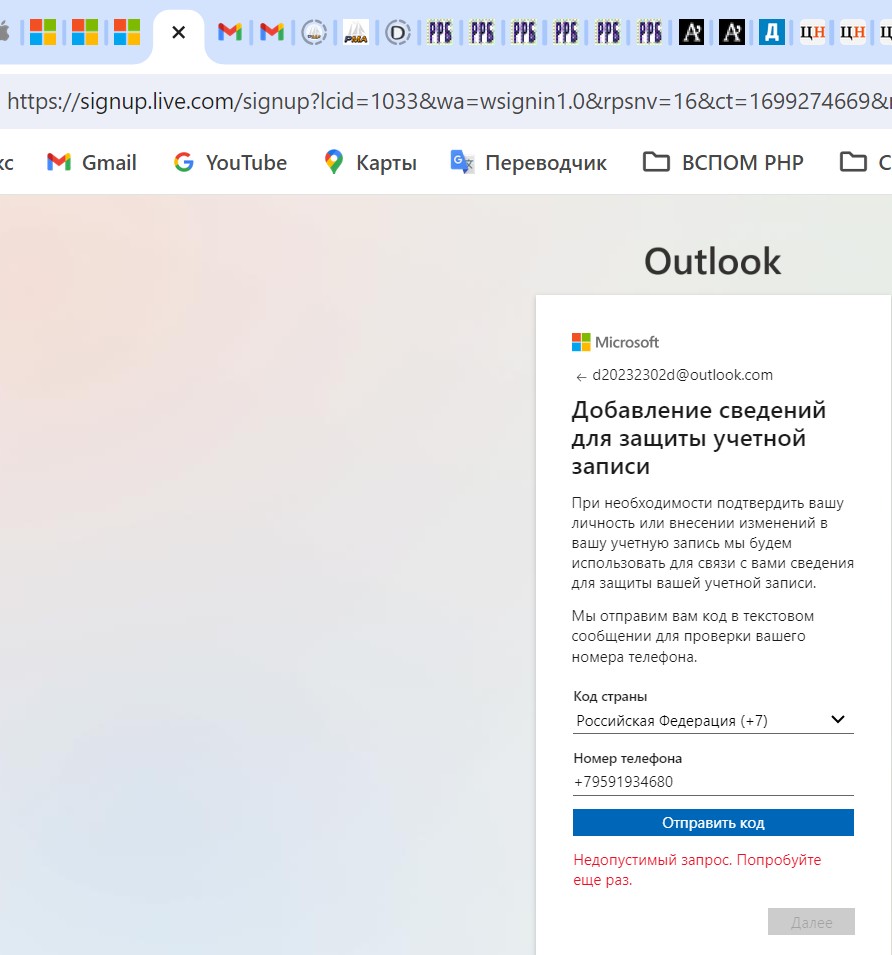Switch to the circled D icon tab
Screen dimensions: 892x955
pyautogui.click(x=398, y=32)
